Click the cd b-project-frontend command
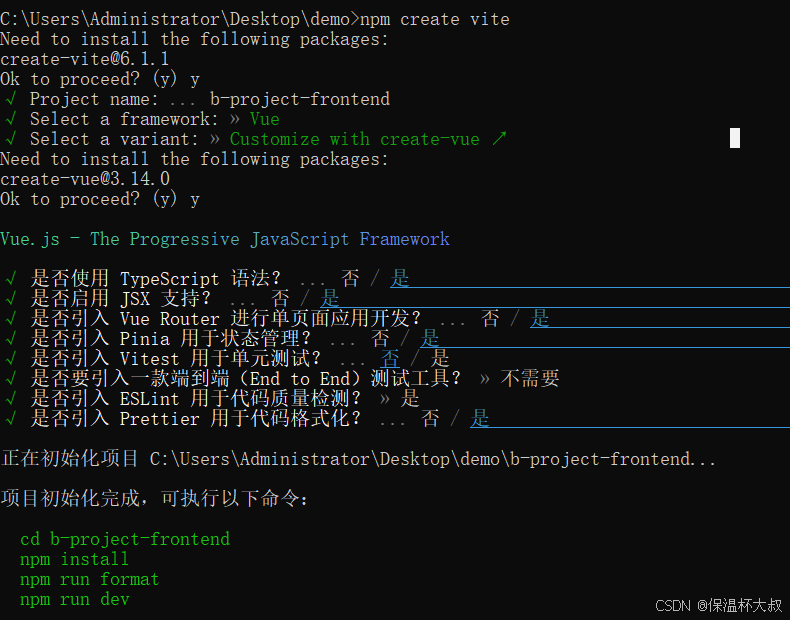 tap(125, 539)
